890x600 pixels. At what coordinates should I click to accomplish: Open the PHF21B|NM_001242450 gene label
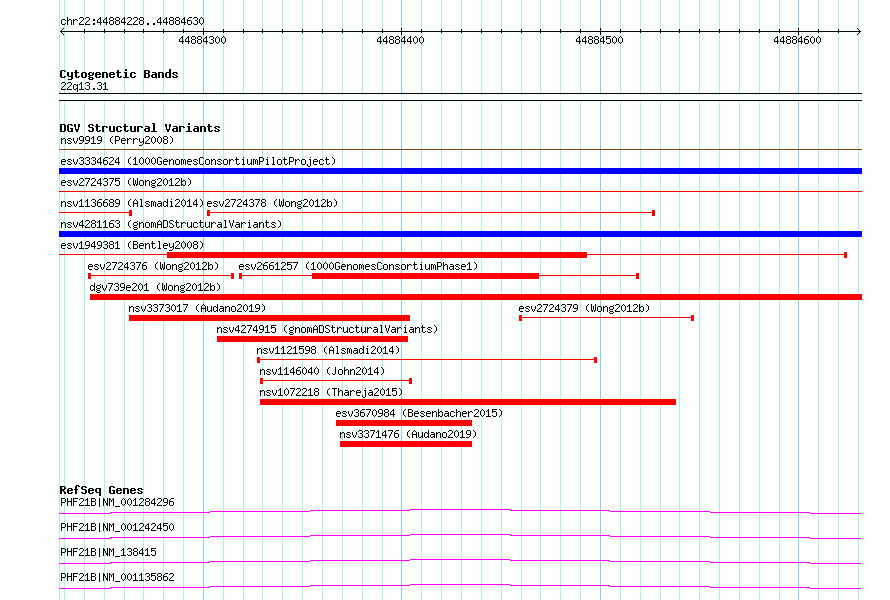pos(117,527)
